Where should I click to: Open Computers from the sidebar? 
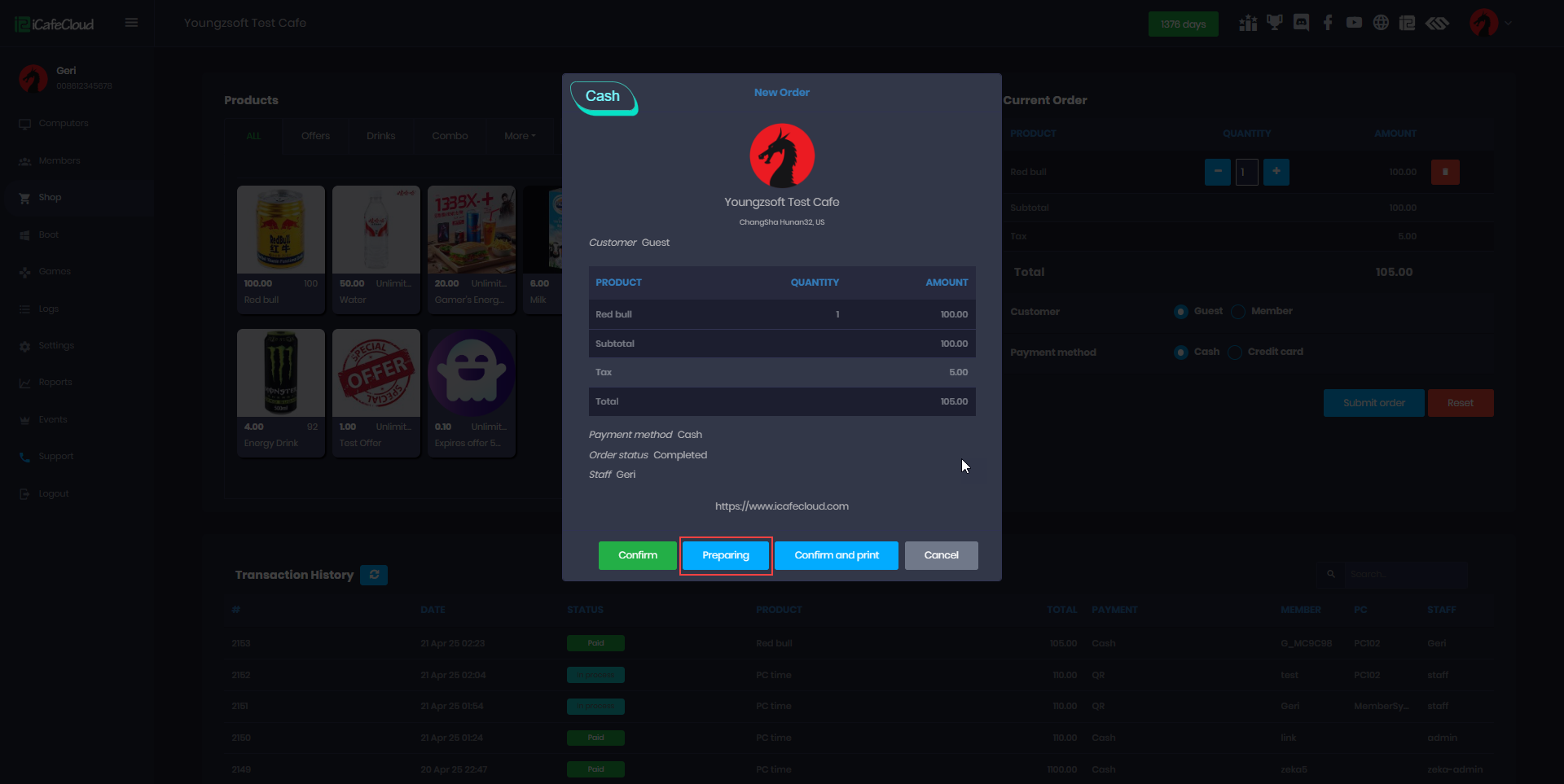tap(64, 124)
